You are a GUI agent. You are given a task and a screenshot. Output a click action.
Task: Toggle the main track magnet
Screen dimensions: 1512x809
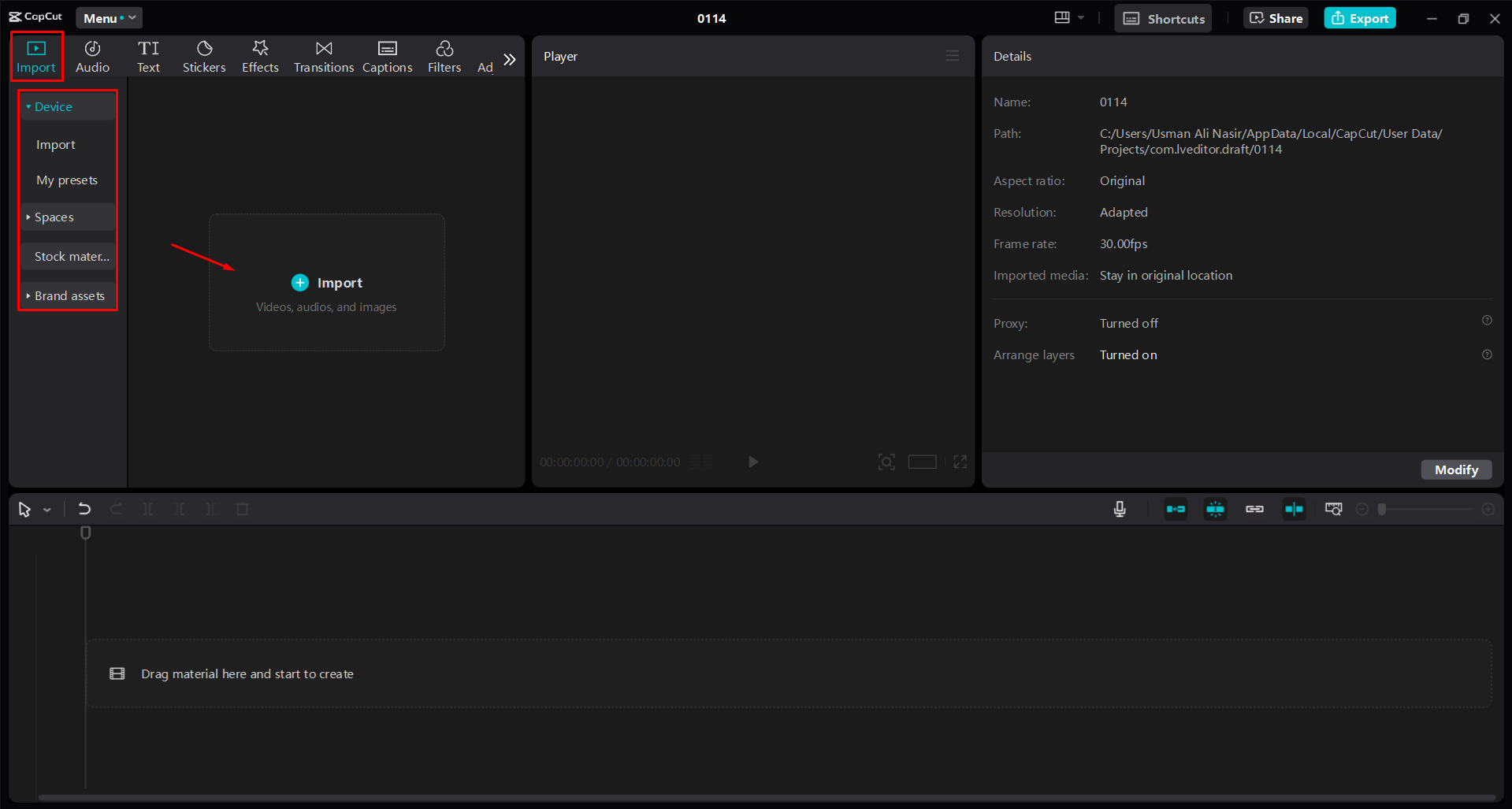[1176, 510]
